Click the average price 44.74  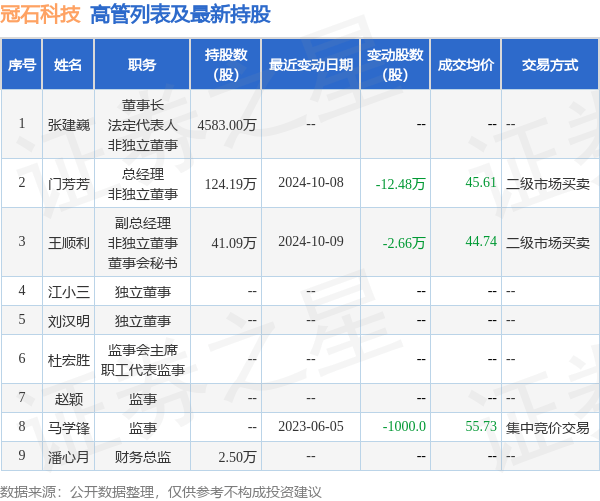click(x=481, y=242)
